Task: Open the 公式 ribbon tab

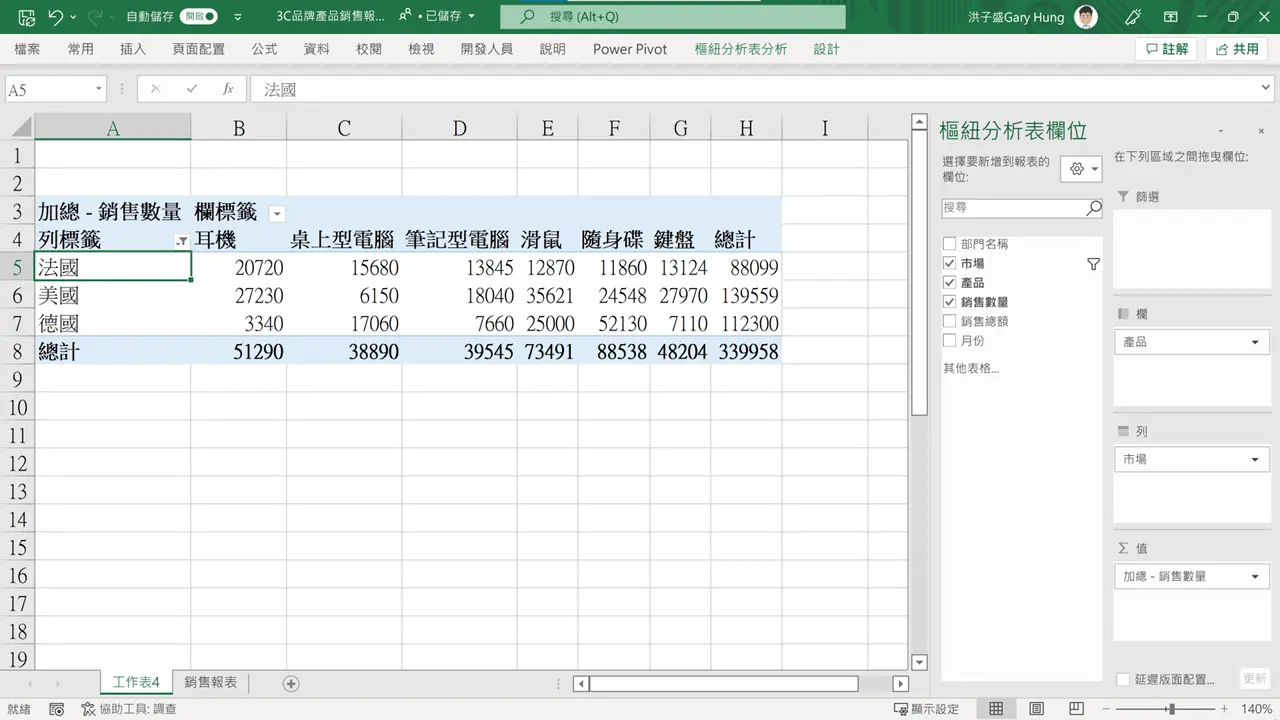Action: tap(264, 49)
